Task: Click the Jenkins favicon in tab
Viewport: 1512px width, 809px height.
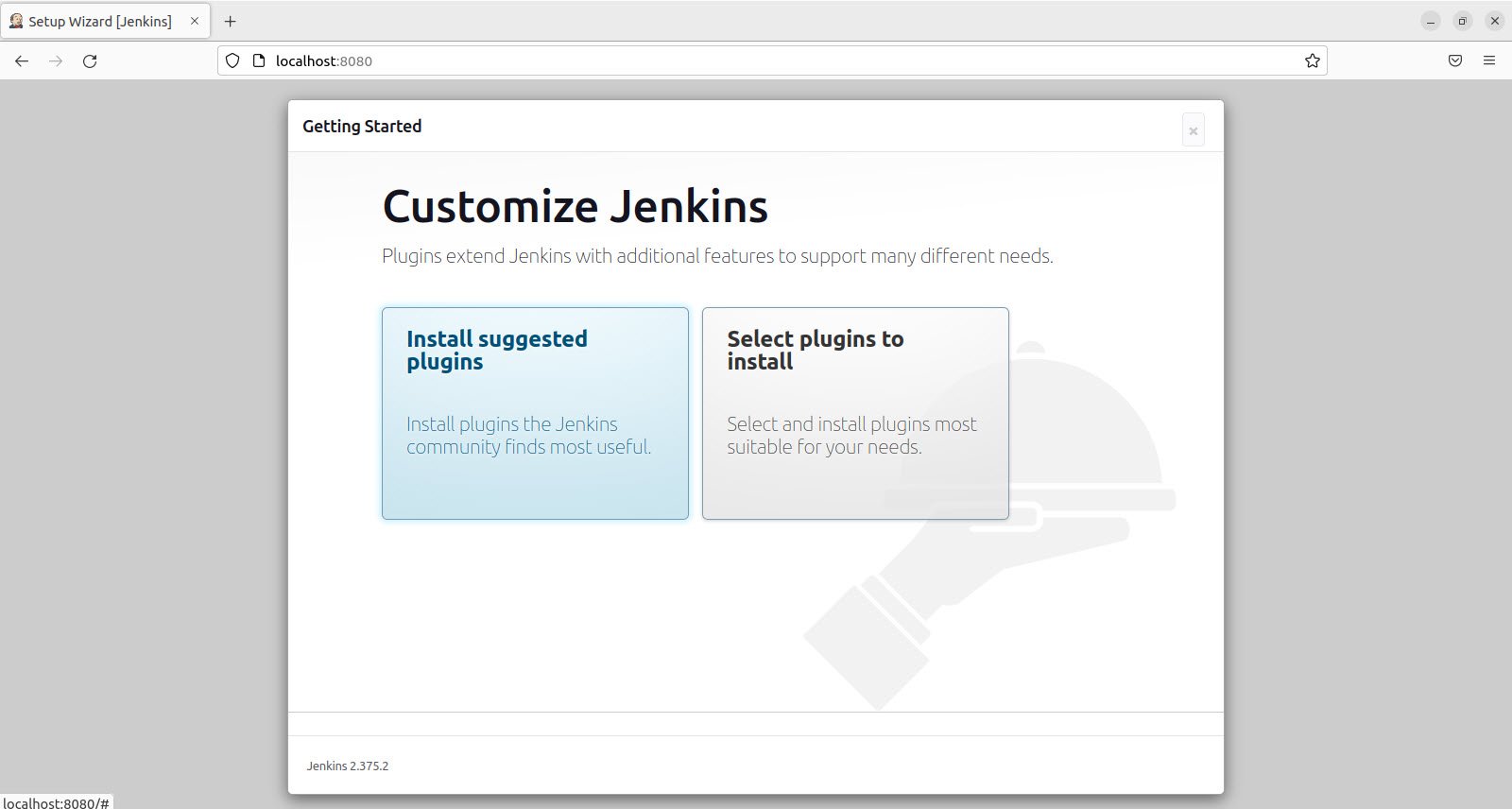Action: pyautogui.click(x=16, y=21)
